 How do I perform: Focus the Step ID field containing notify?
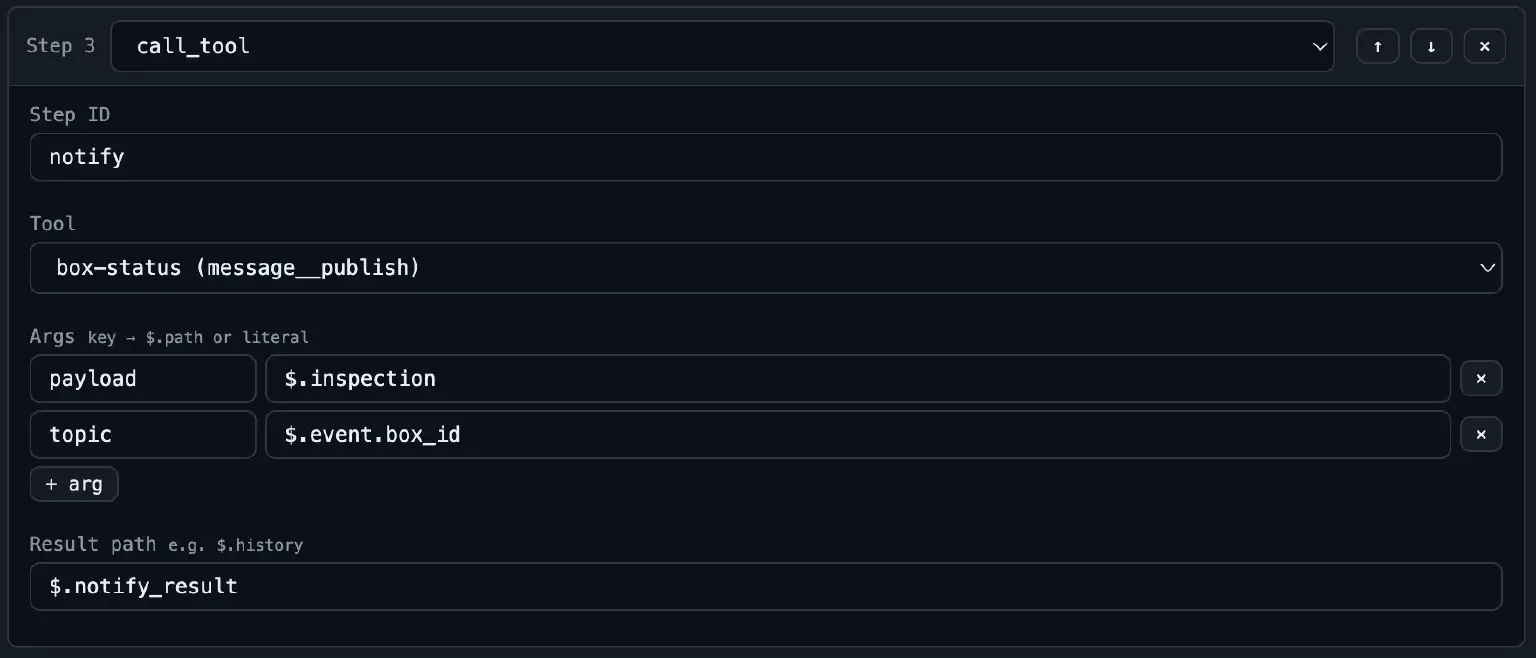click(766, 157)
